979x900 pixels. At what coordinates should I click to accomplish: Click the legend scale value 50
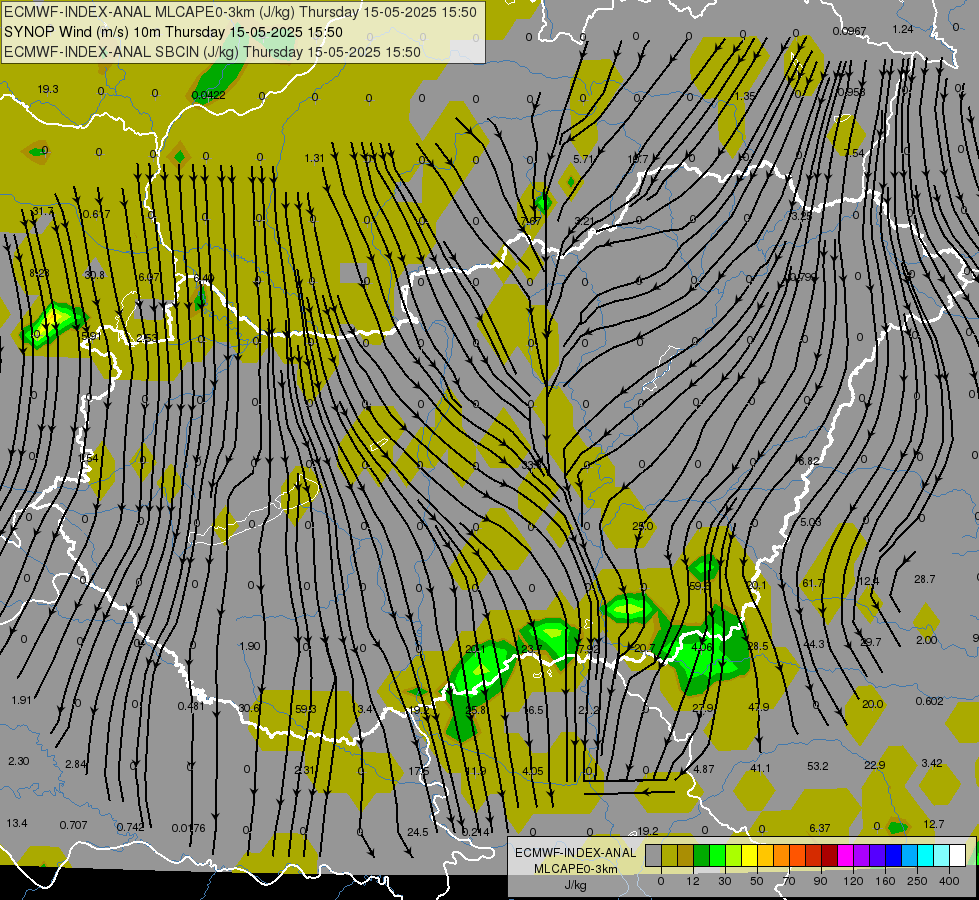757,881
